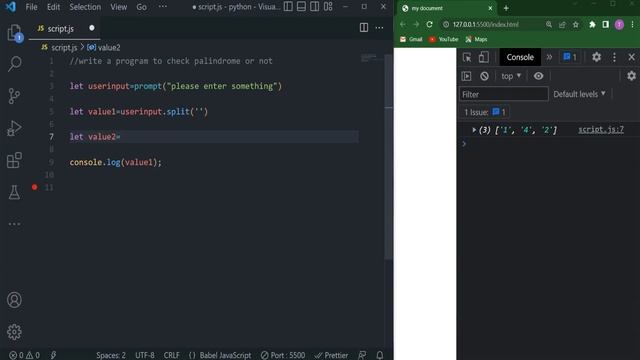This screenshot has width=640, height=360.
Task: Open the Extensions view
Action: tap(14, 160)
